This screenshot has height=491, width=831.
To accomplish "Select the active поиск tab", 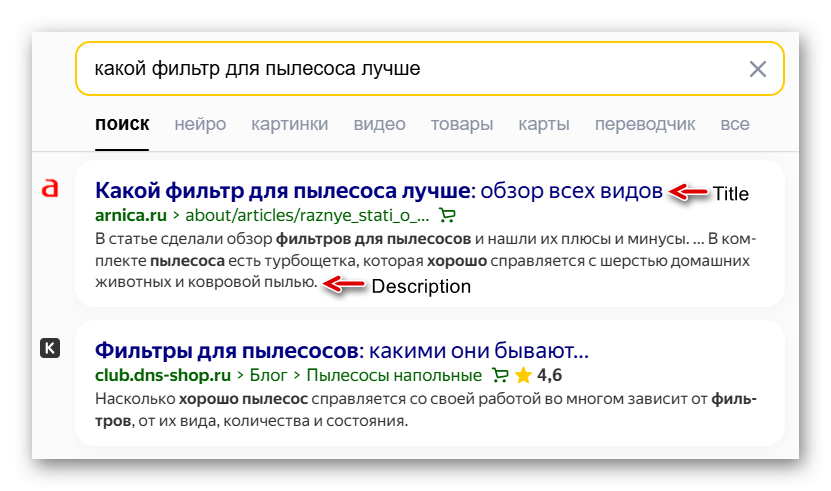I will point(122,125).
